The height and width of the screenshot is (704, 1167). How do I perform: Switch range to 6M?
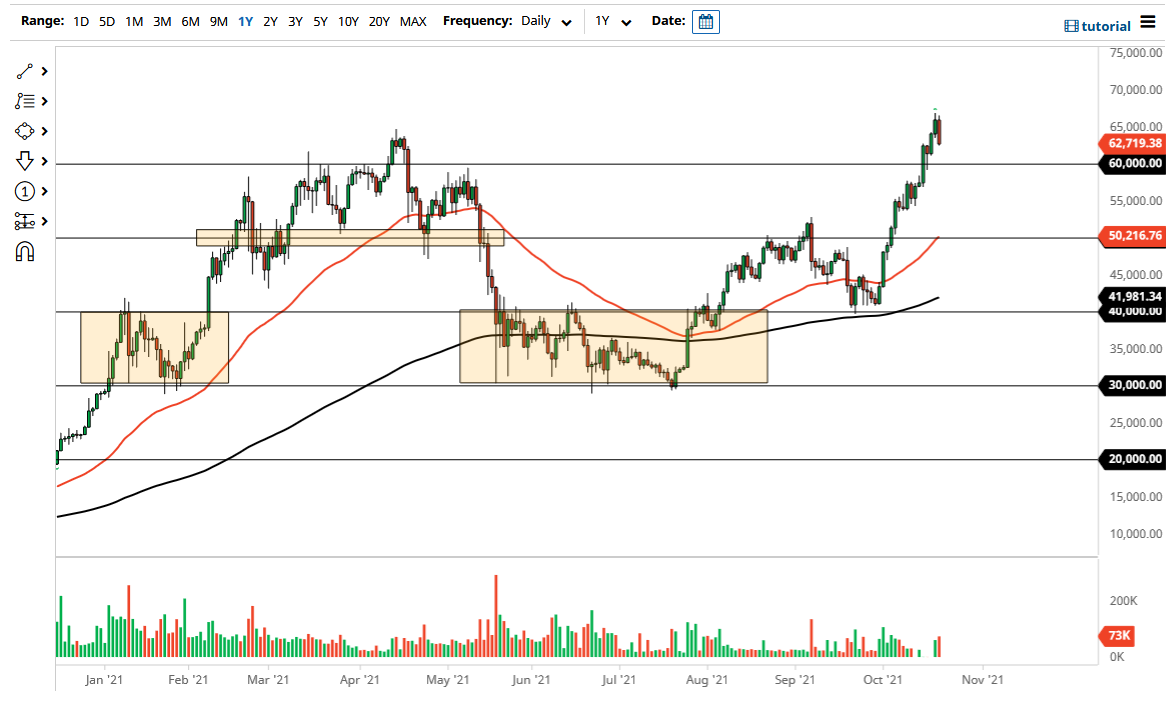coord(190,21)
